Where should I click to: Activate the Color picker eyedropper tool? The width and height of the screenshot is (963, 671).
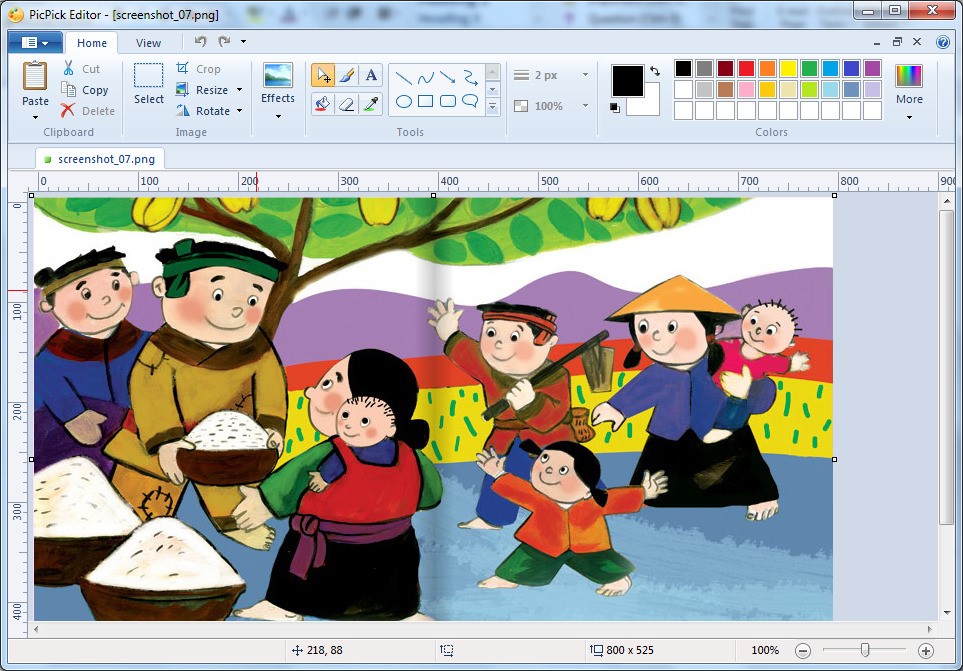pos(371,103)
